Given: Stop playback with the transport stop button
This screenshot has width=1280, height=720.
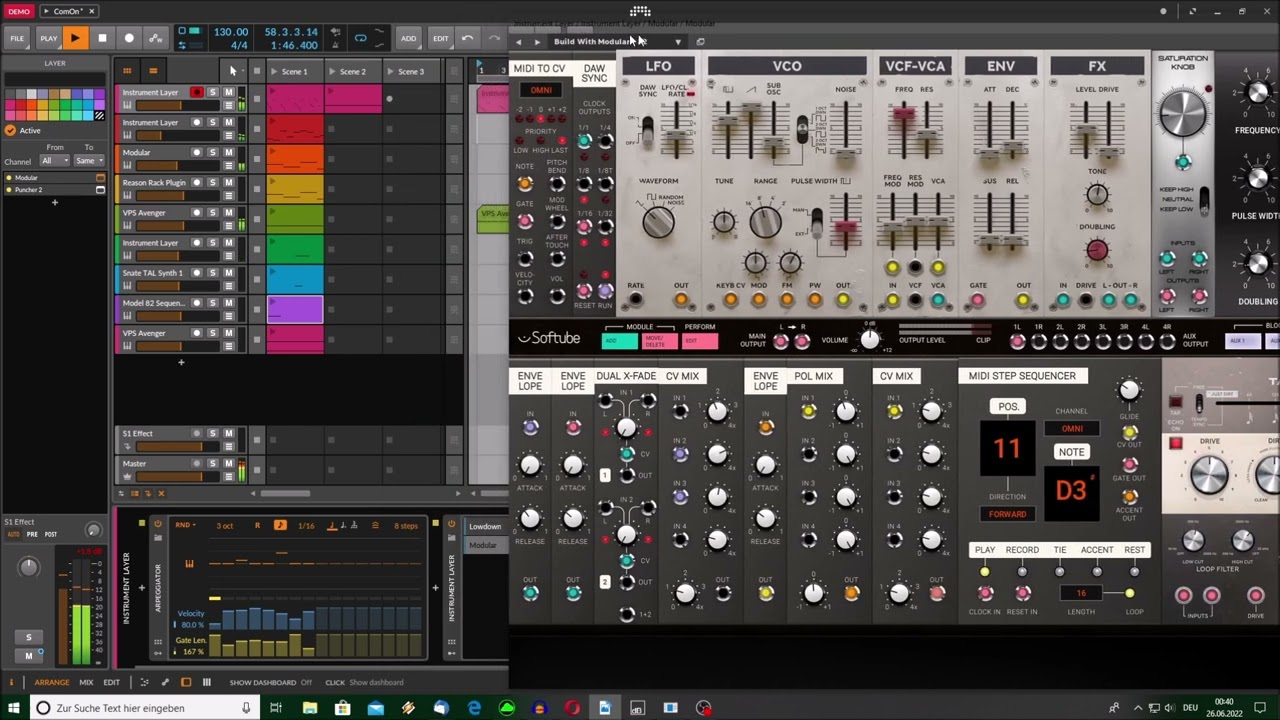Looking at the screenshot, I should click(102, 38).
